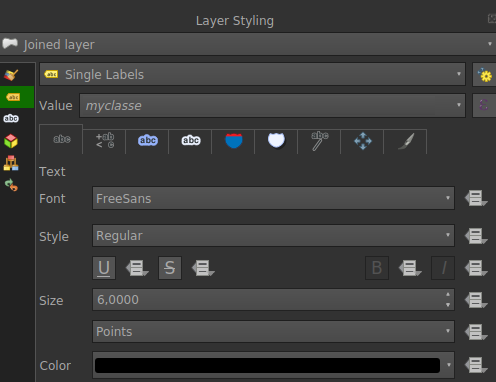Click the panel float button in title bar
The image size is (496, 382).
[x=492, y=18]
